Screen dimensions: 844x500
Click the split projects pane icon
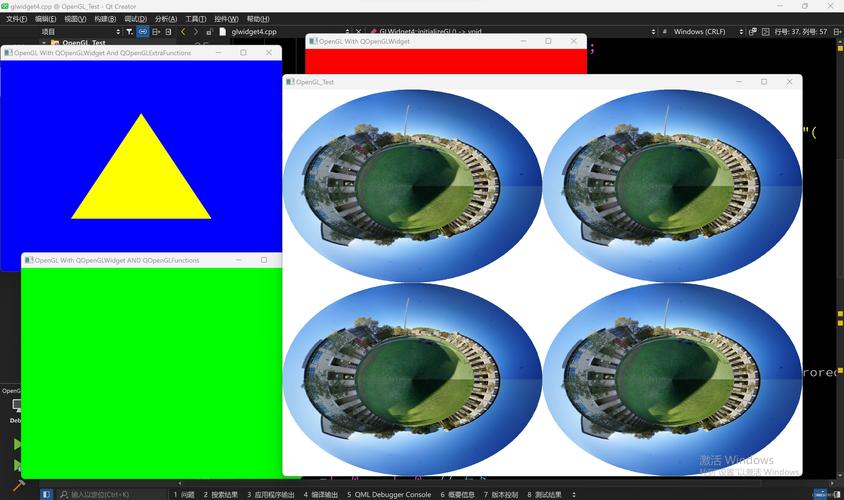156,32
